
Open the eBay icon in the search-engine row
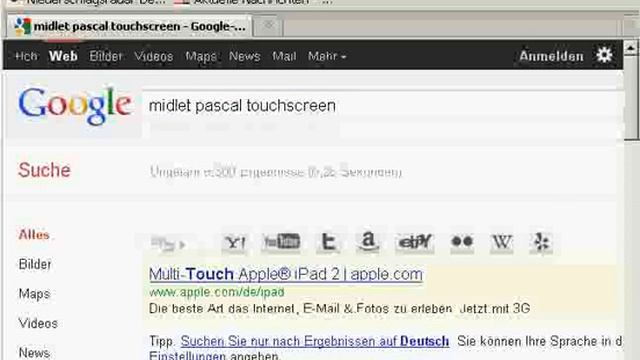click(415, 242)
